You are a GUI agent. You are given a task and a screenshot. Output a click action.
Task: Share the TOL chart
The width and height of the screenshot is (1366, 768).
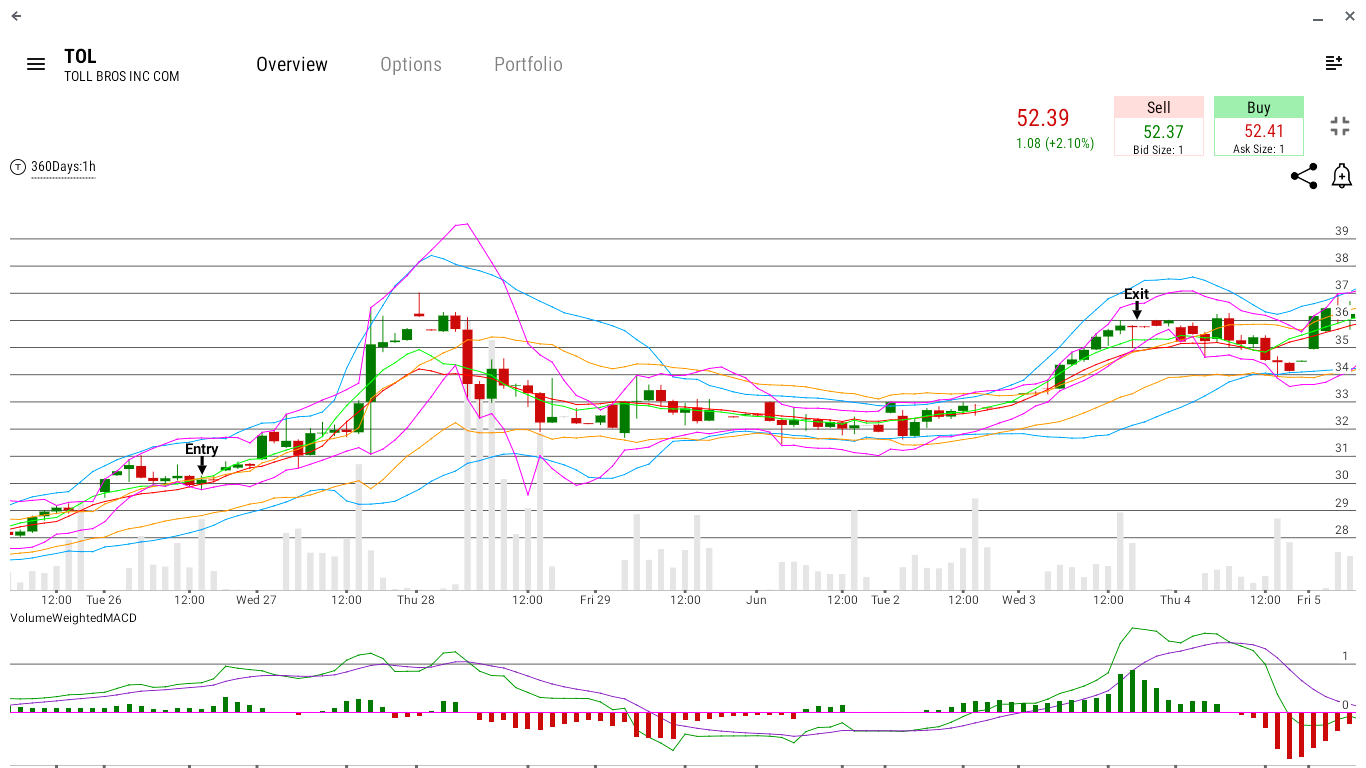point(1304,177)
